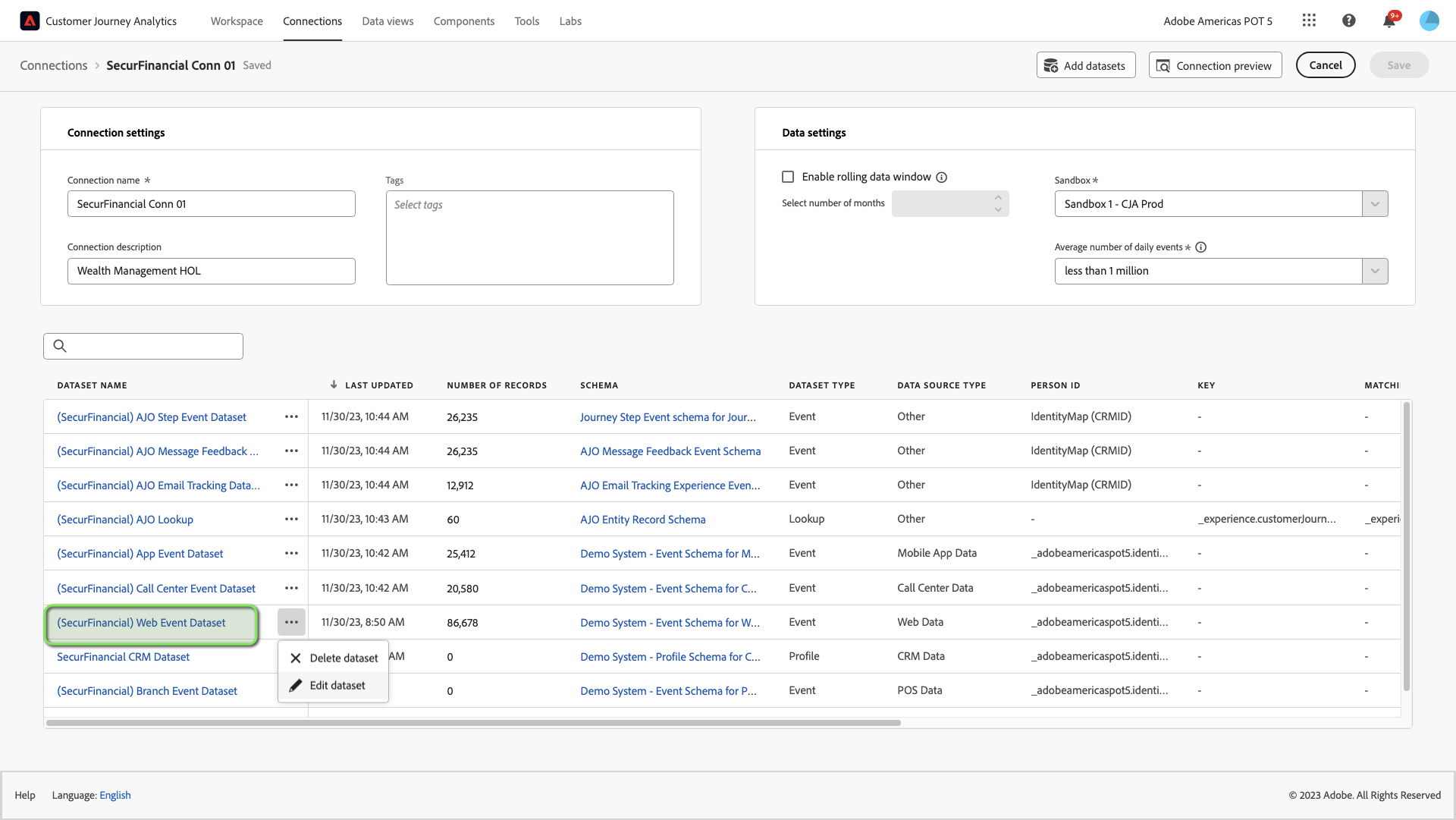Decrease the number of months stepper
The width and height of the screenshot is (1456, 820).
tap(998, 210)
